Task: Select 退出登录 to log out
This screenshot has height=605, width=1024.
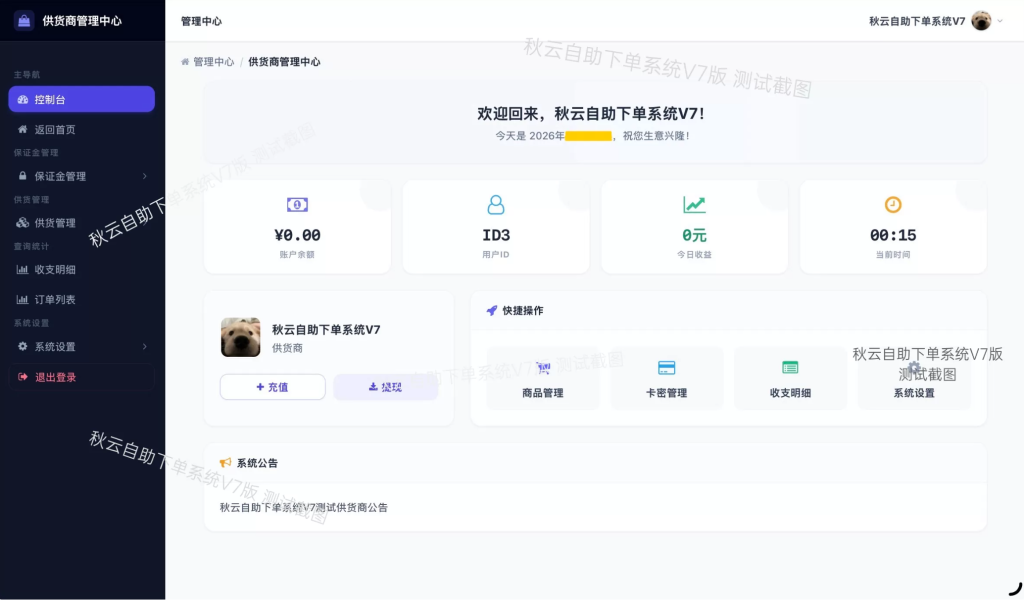Action: pyautogui.click(x=82, y=377)
